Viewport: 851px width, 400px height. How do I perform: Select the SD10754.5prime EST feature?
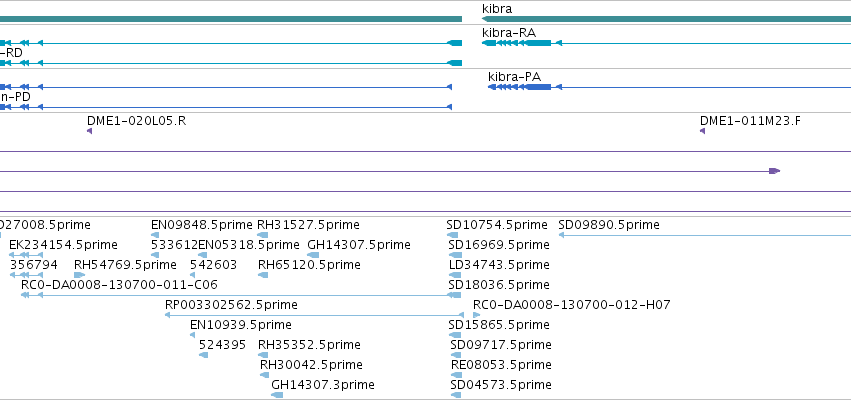[x=453, y=234]
